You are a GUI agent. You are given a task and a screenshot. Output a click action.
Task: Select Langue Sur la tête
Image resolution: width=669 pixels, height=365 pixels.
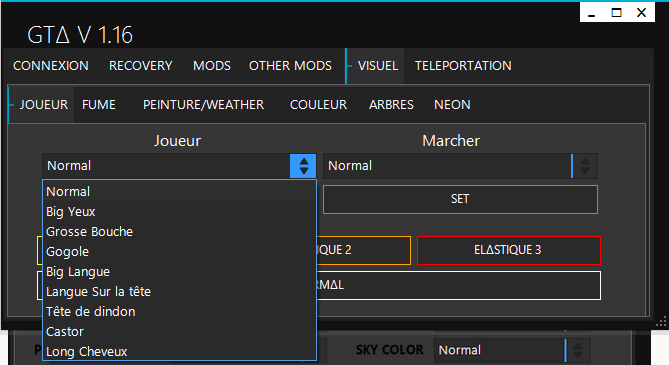pyautogui.click(x=179, y=292)
